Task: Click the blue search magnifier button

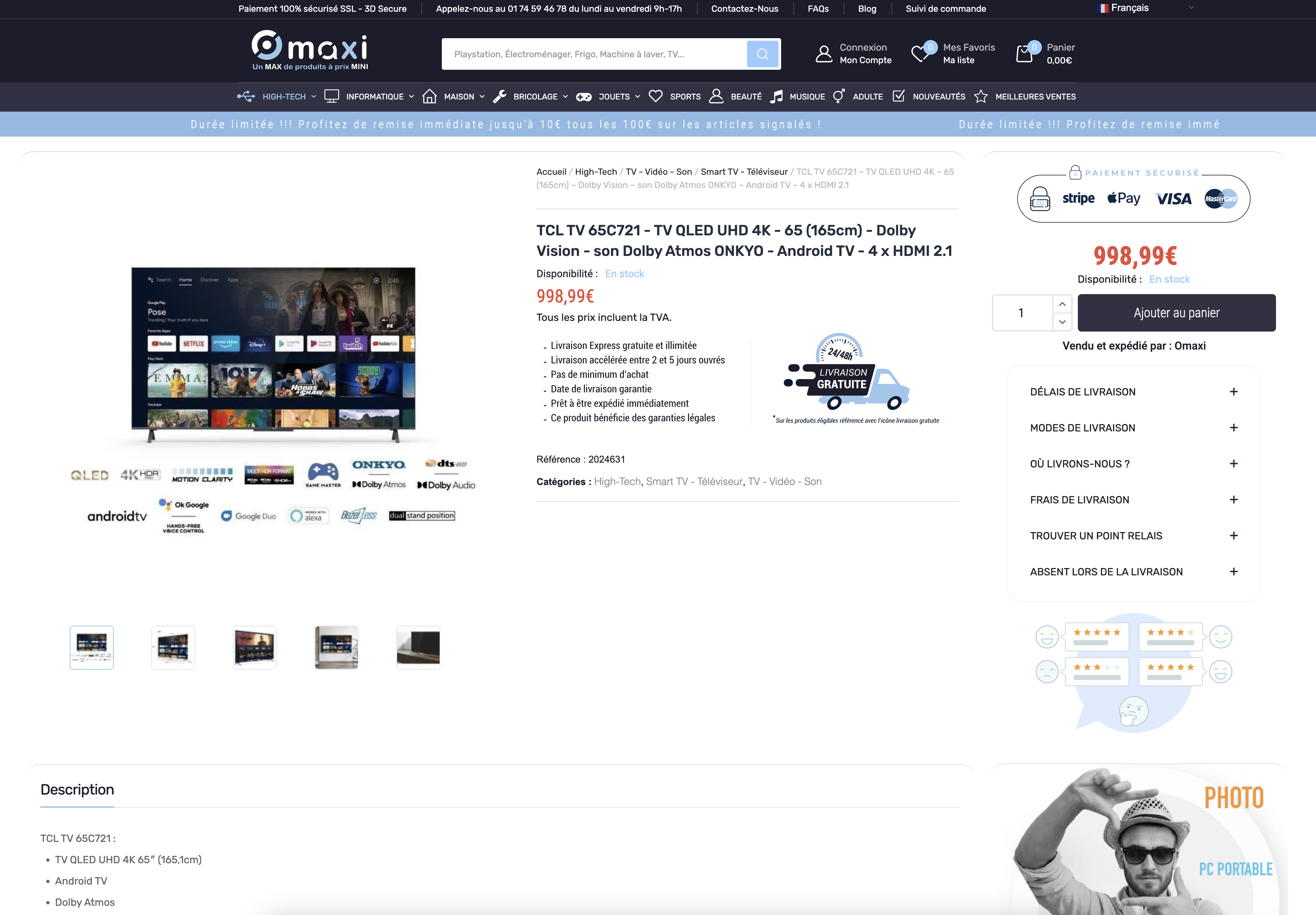Action: click(762, 54)
